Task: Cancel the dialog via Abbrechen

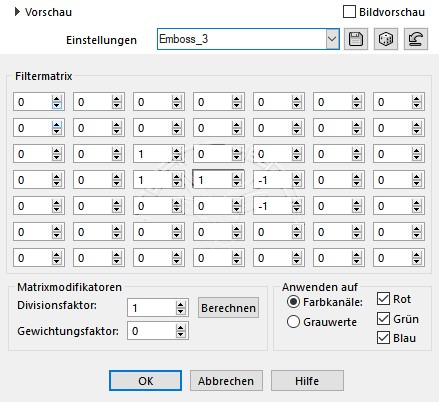Action: coord(226,380)
